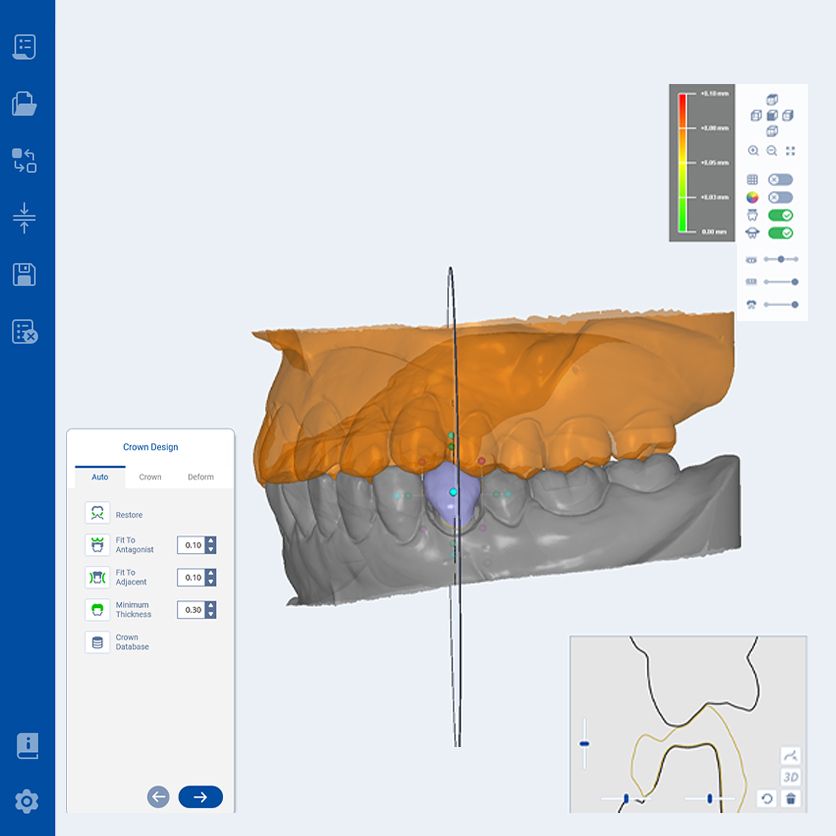
Task: Click the next arrow button
Action: tap(199, 797)
